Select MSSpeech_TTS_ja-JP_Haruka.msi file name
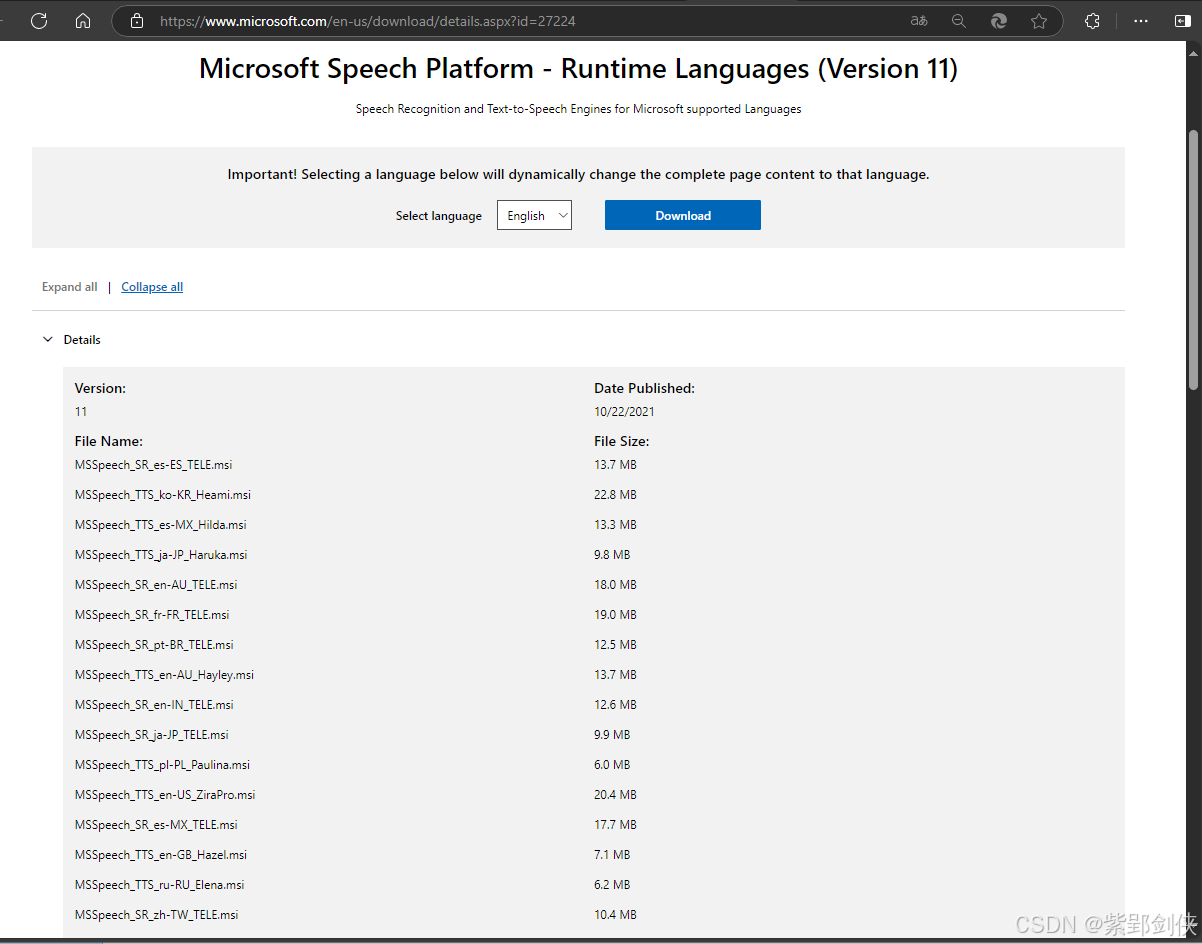The width and height of the screenshot is (1202, 944). 161,555
